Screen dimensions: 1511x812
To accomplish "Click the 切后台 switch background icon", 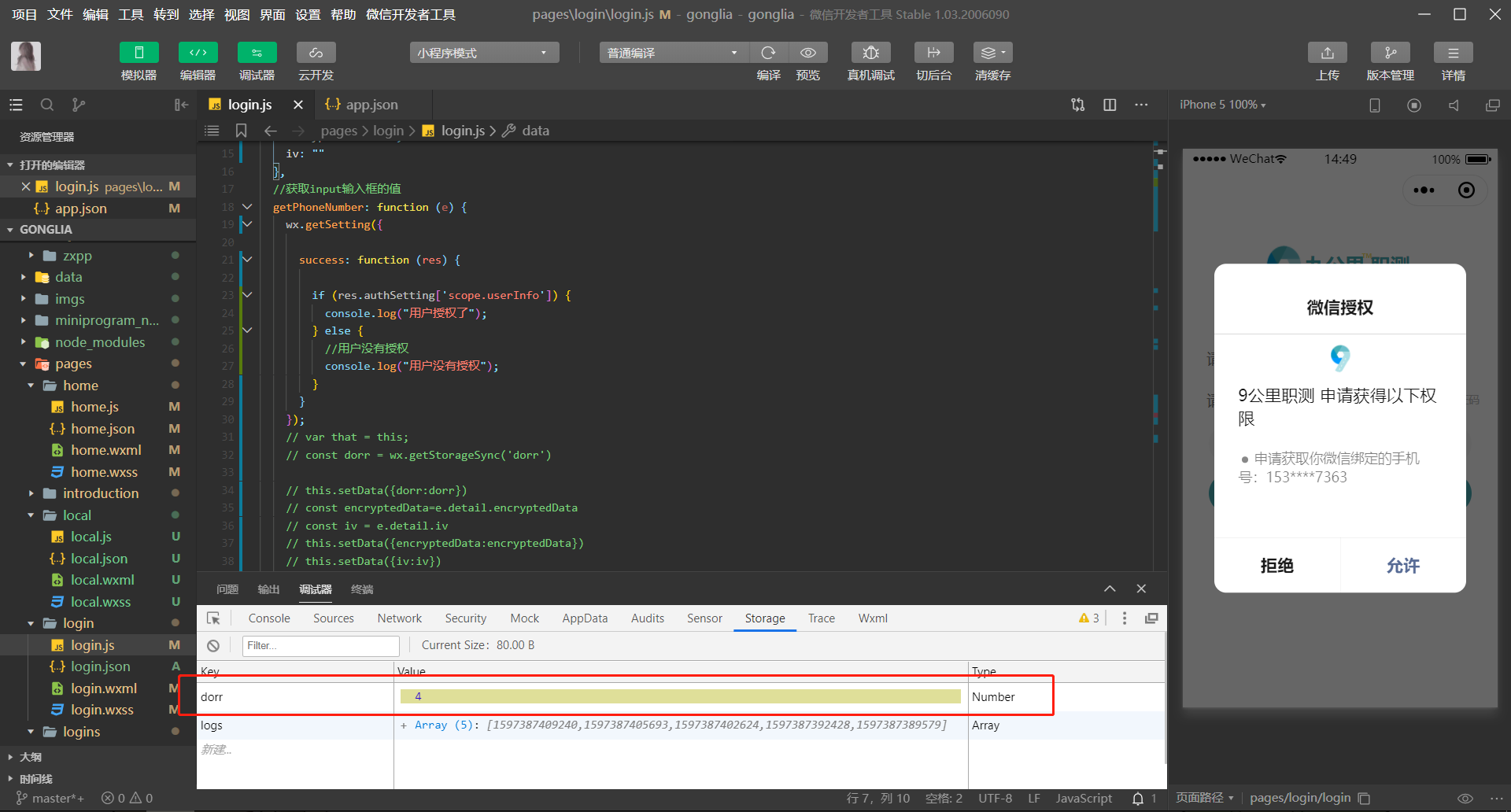I will coord(933,53).
